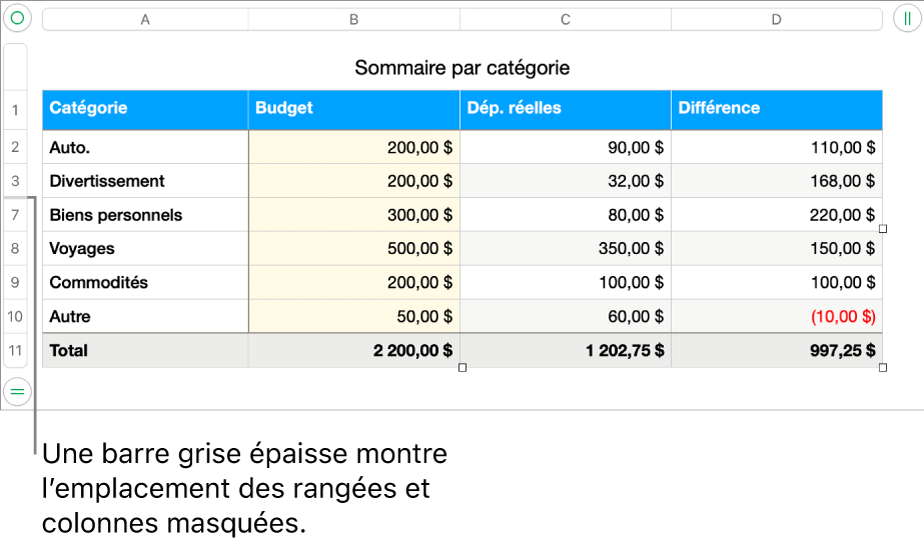The width and height of the screenshot is (924, 550).
Task: Select the Budget header cell
Action: click(354, 108)
